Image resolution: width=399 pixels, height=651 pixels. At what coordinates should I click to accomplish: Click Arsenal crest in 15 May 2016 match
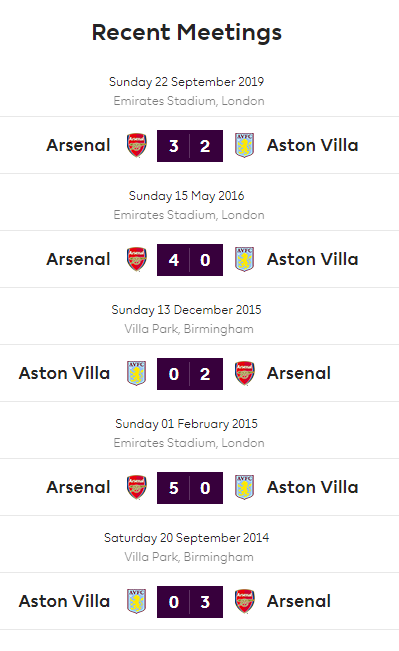tap(137, 259)
